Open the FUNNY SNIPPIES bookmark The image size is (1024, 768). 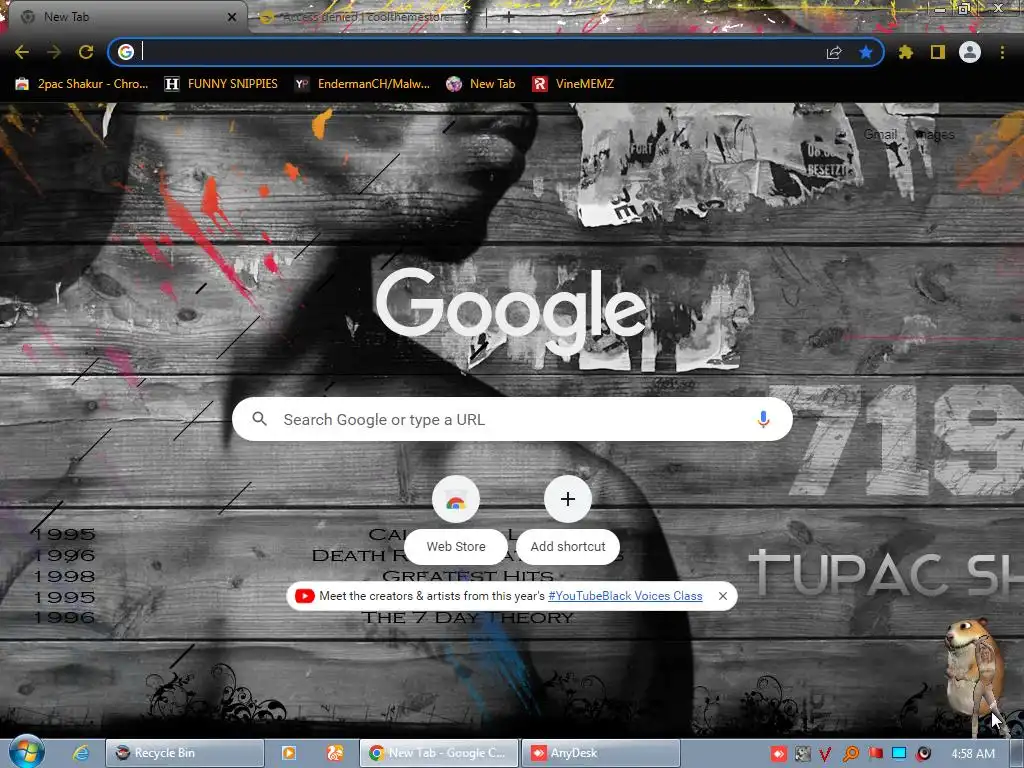221,84
